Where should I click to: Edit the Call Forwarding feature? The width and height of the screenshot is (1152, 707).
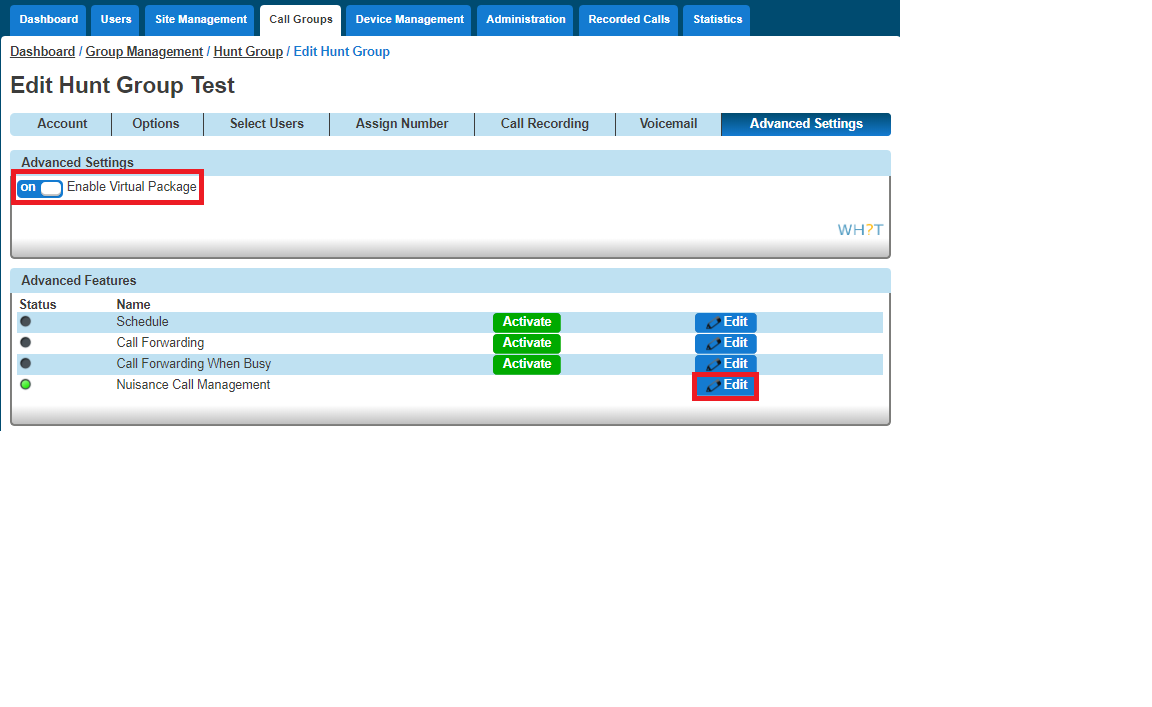[726, 343]
